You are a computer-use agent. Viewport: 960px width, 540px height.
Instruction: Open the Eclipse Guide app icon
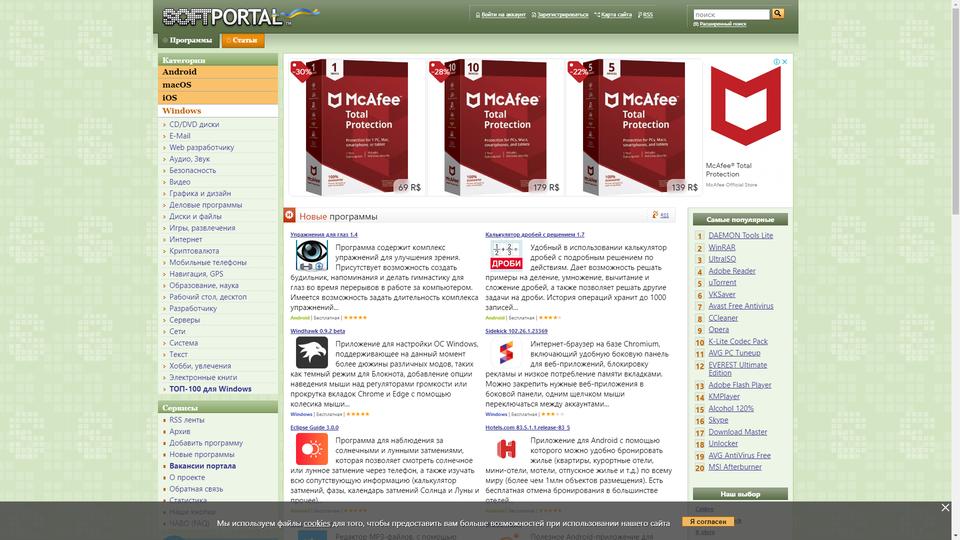312,449
